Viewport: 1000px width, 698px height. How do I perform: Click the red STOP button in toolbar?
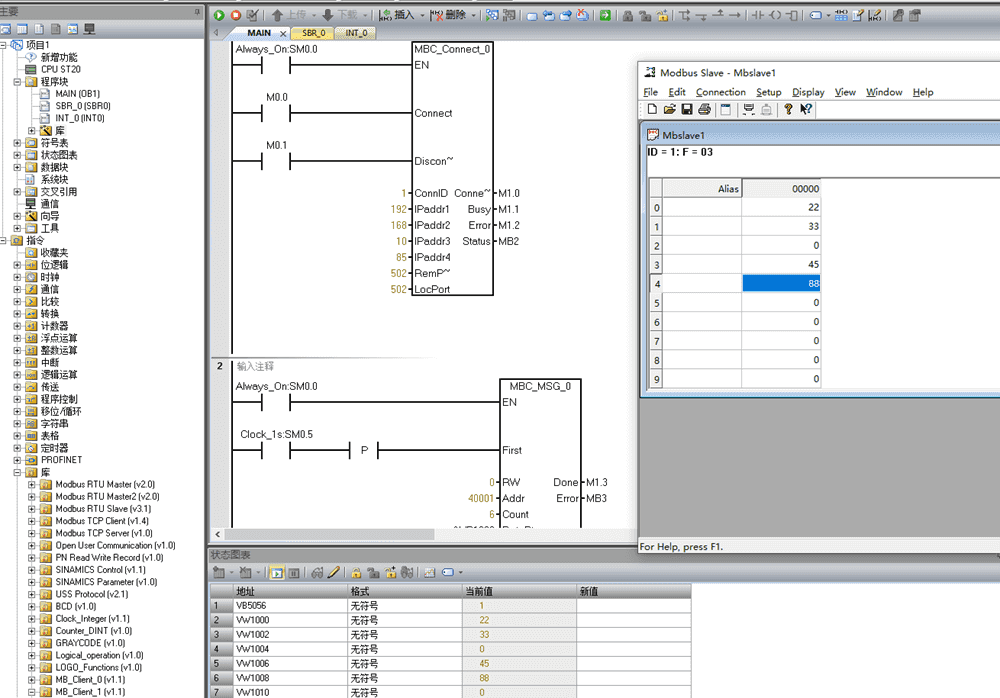tap(235, 15)
